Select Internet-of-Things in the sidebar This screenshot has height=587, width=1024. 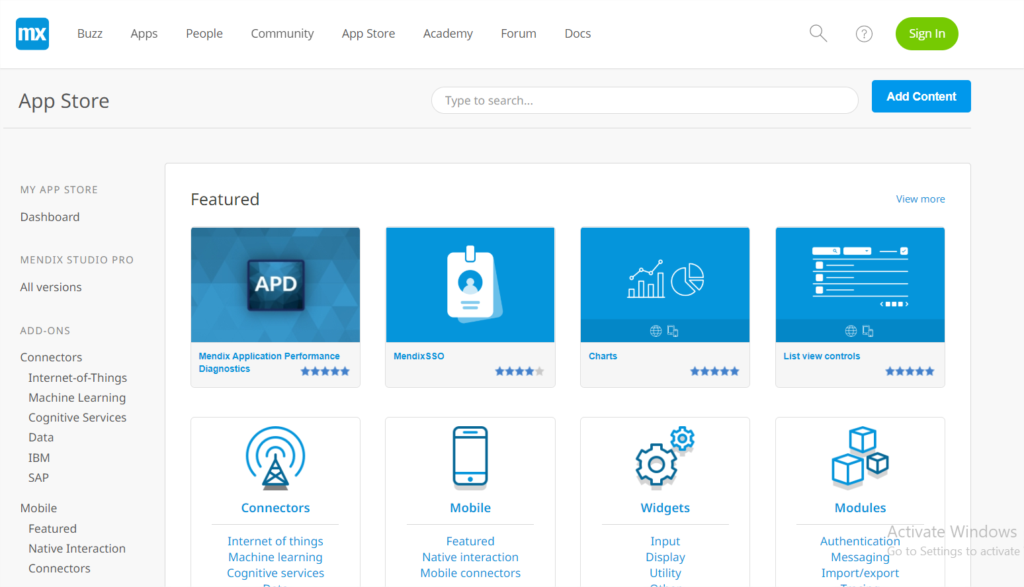77,377
